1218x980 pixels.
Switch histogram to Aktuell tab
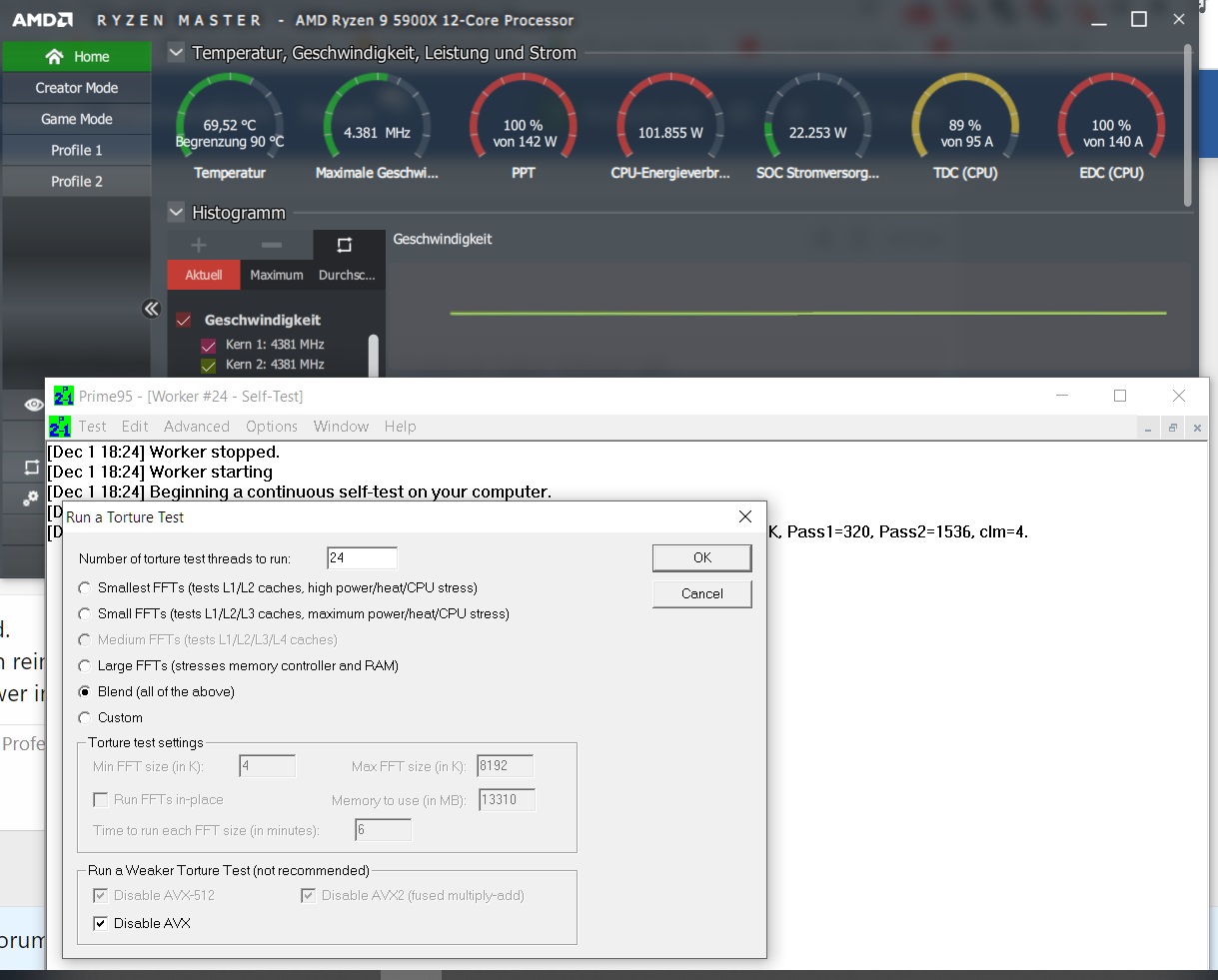204,275
